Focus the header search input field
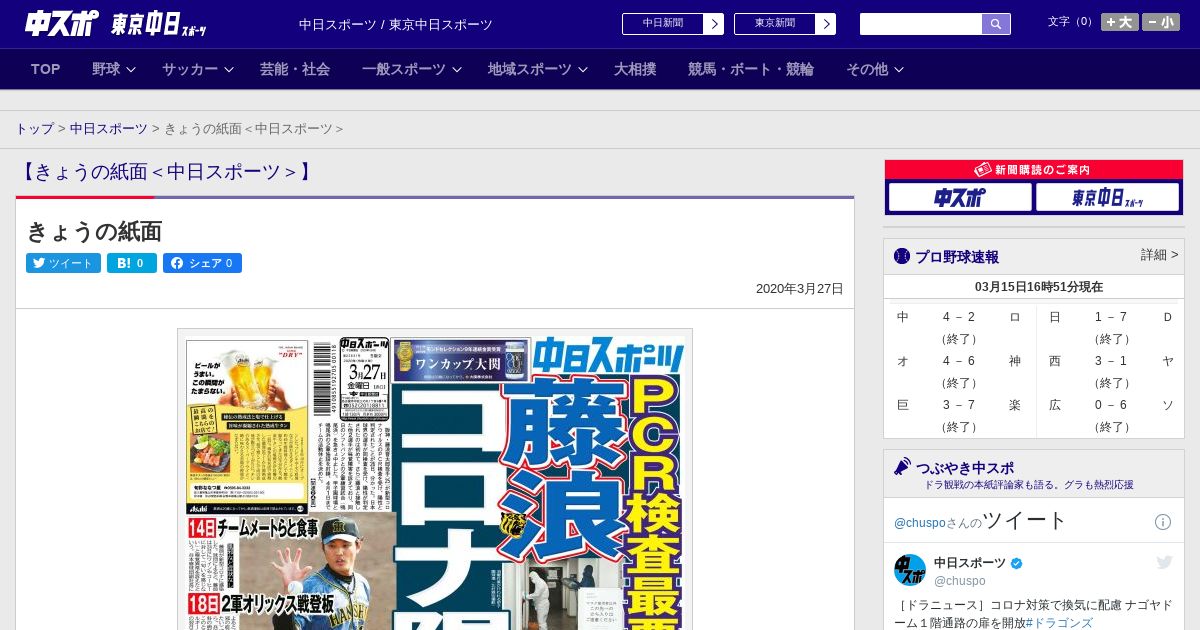The image size is (1200, 630). (921, 24)
